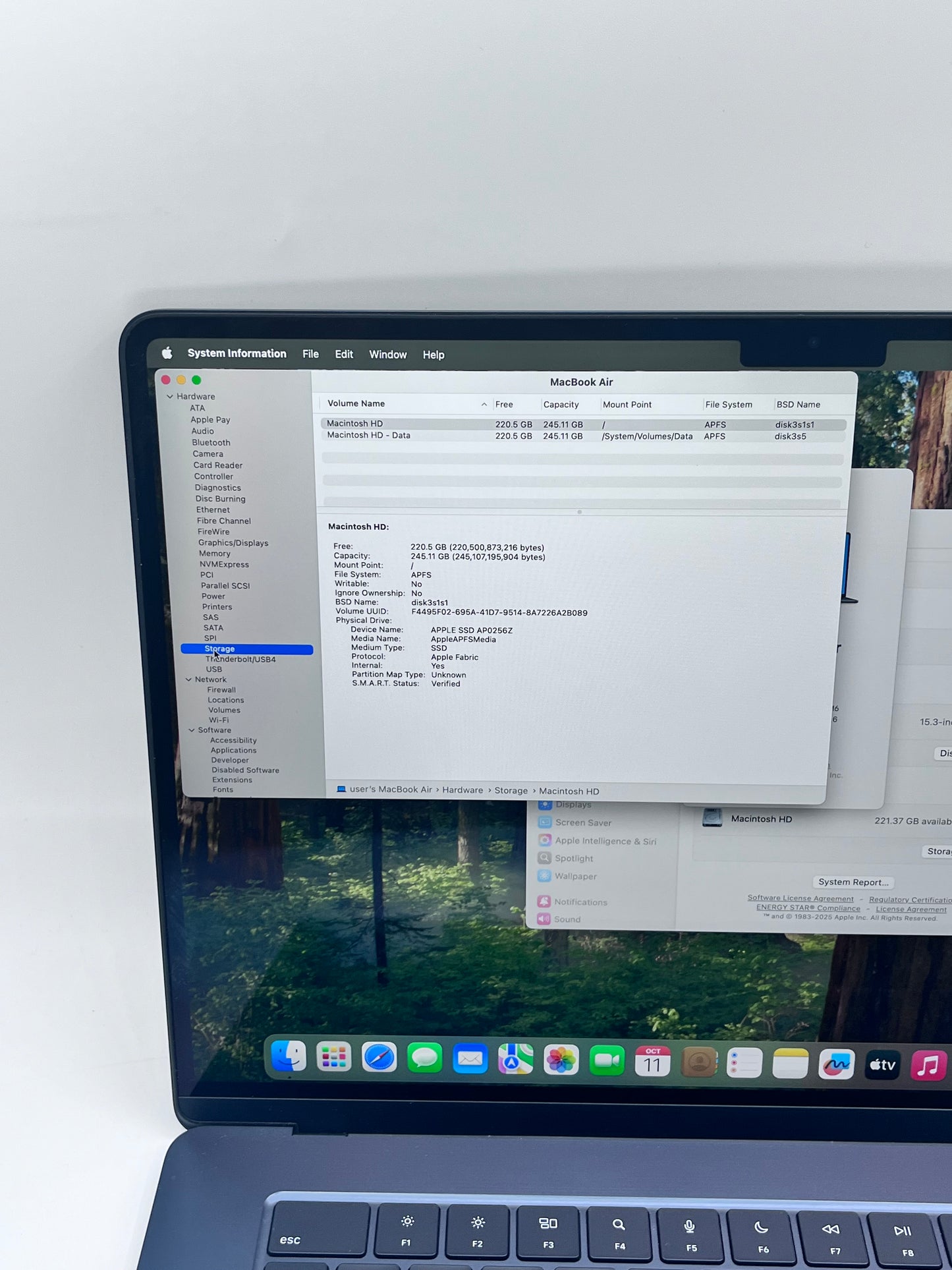Select Memory in sidebar

tap(215, 554)
